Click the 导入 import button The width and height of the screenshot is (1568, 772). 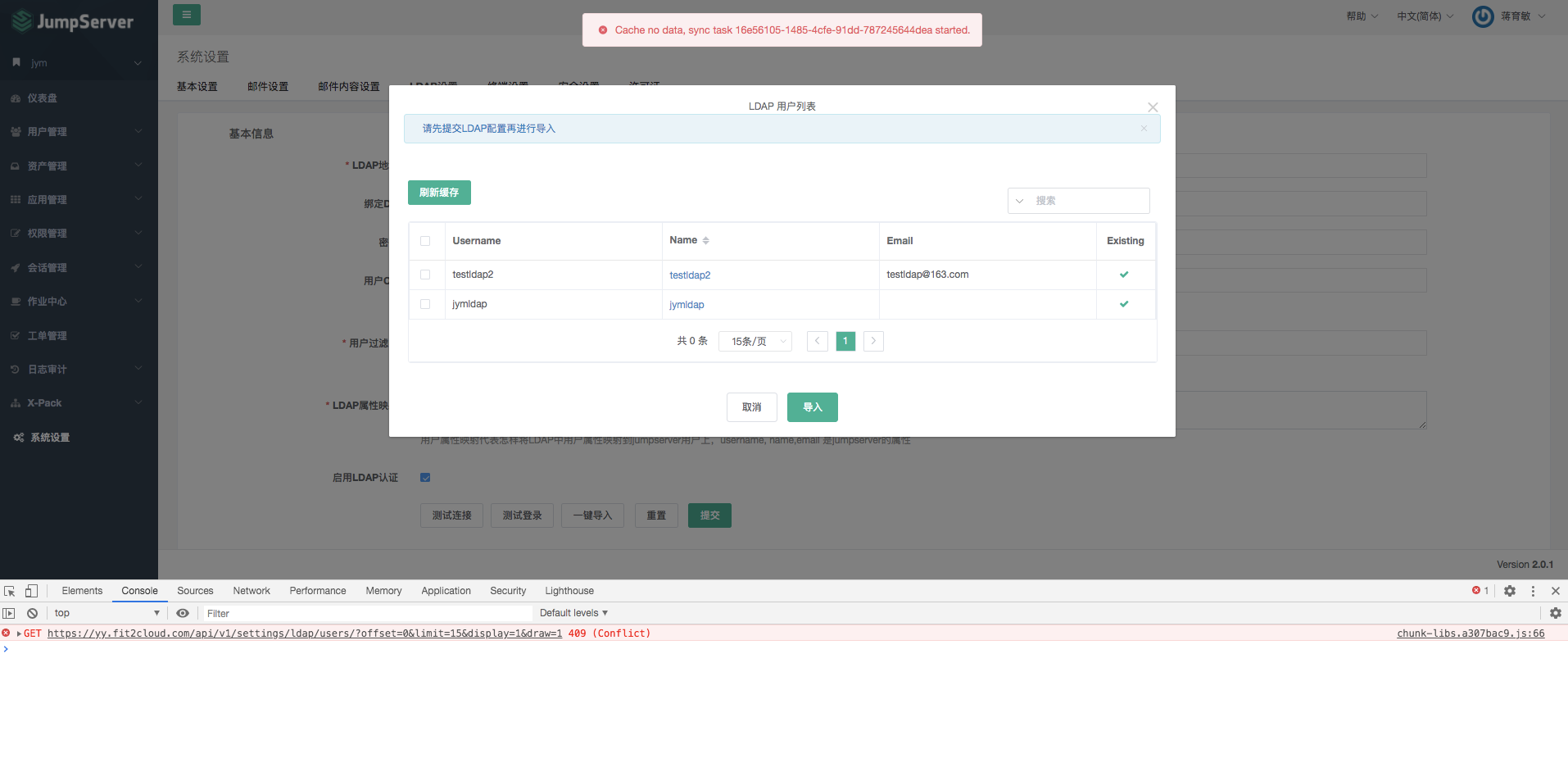click(812, 407)
